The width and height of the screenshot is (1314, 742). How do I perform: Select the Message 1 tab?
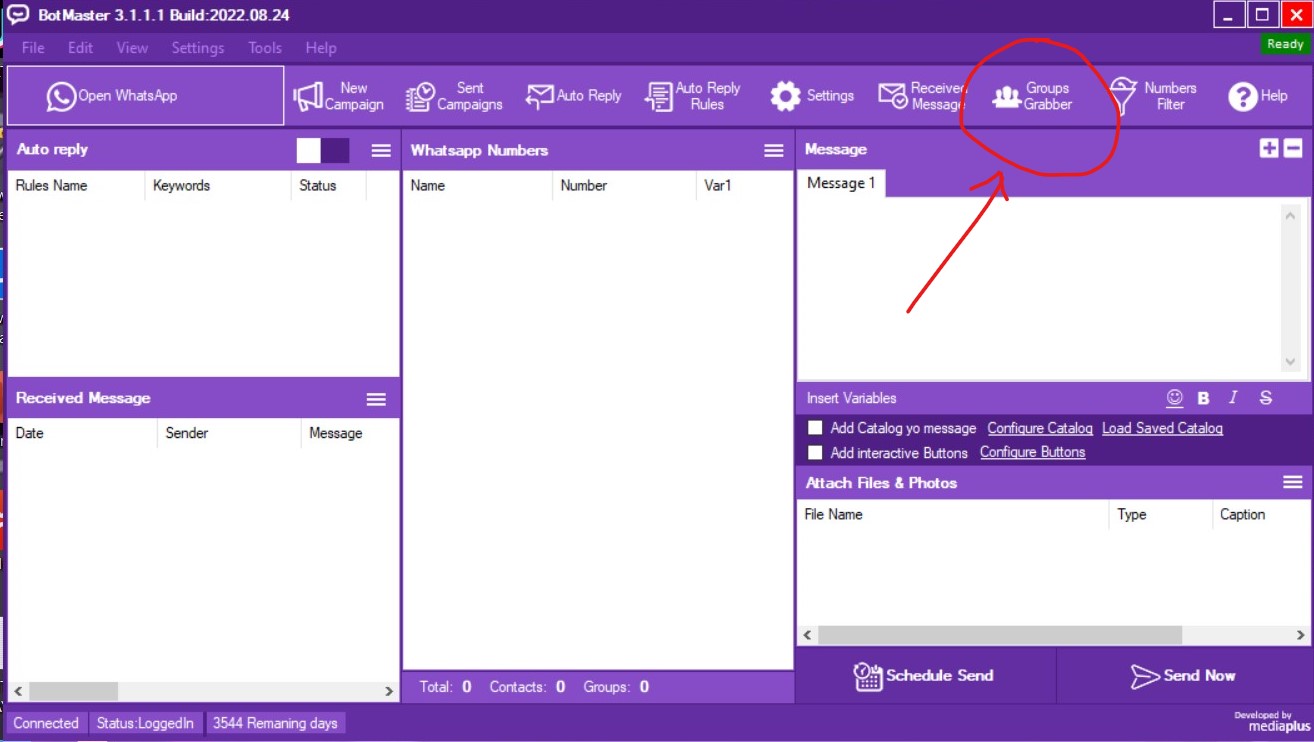841,183
